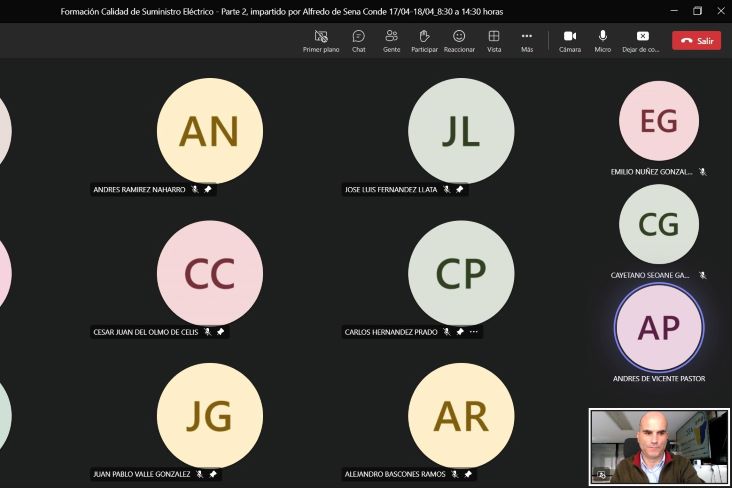Click the background effects icon on self-view
This screenshot has height=488, width=732.
601,475
